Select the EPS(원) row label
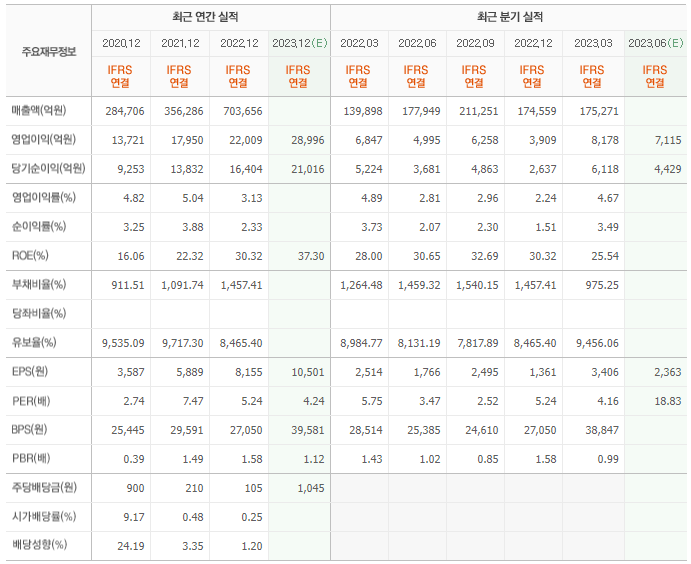Image resolution: width=691 pixels, height=564 pixels. point(30,372)
